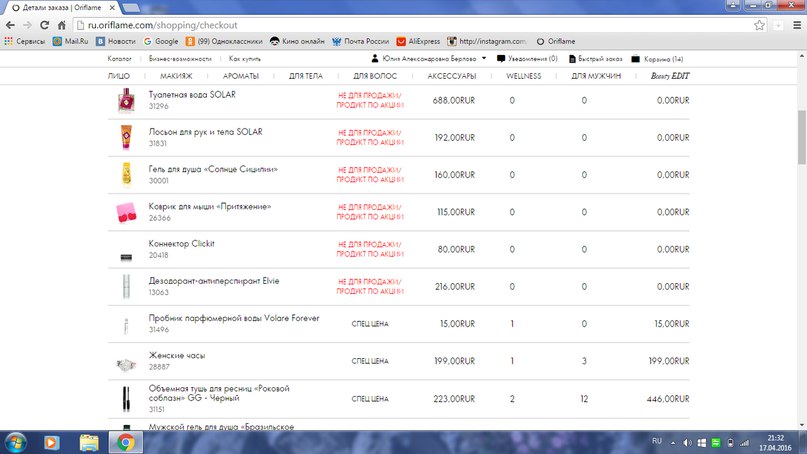The image size is (807, 454).
Task: Expand user account dropdown arrow
Action: [484, 59]
